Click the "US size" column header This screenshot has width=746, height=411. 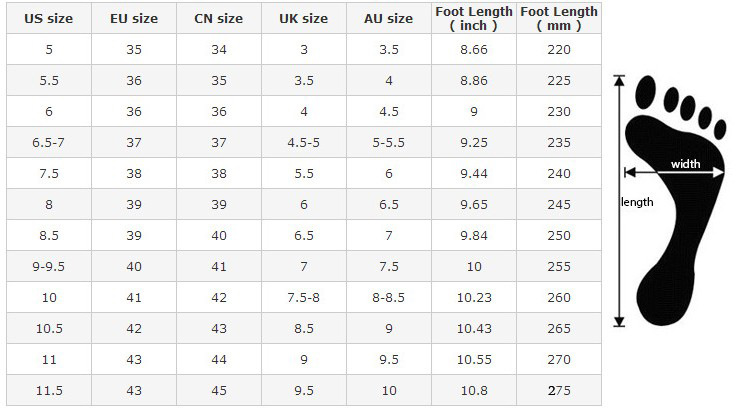(x=48, y=18)
